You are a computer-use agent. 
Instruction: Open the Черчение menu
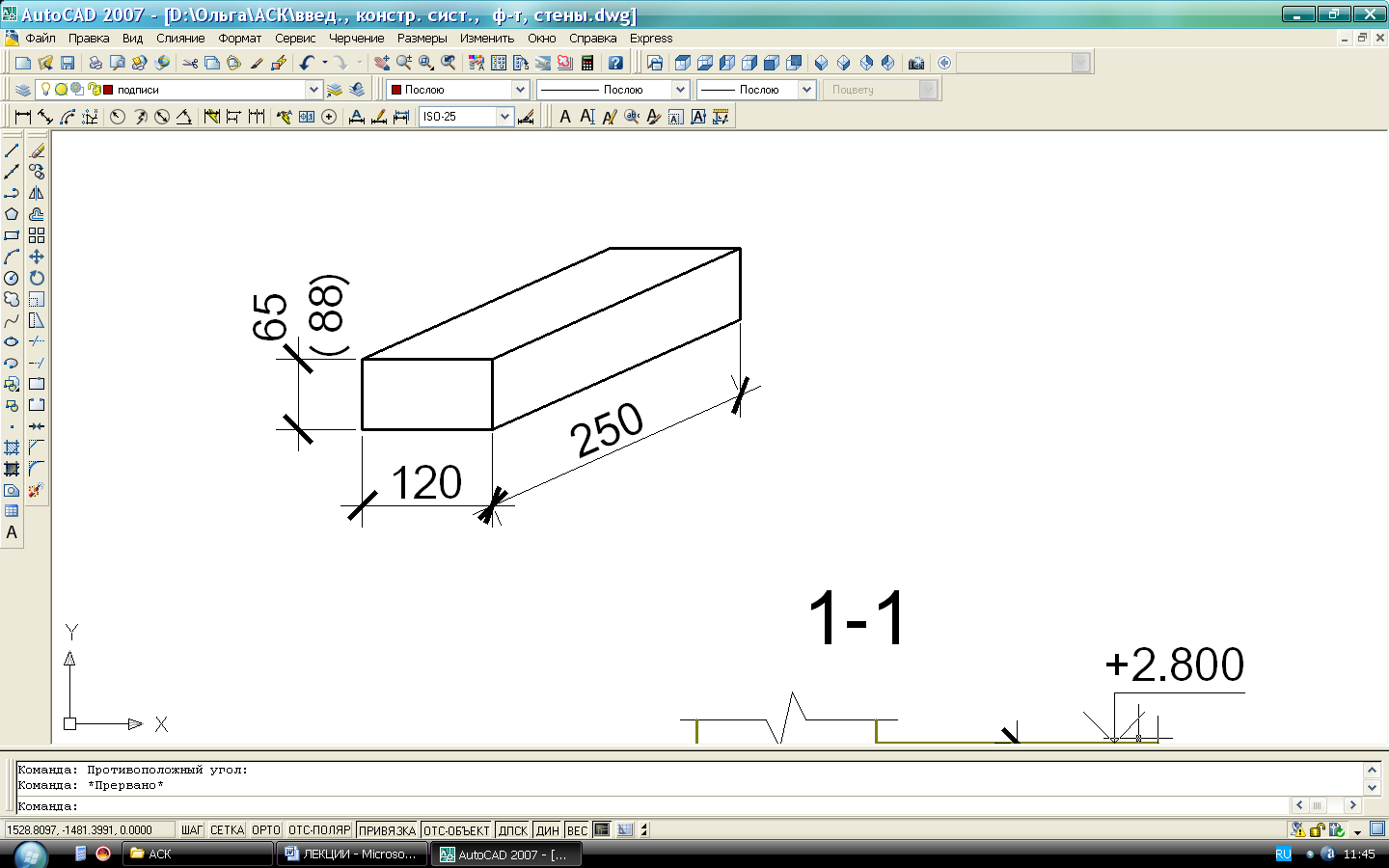click(356, 39)
